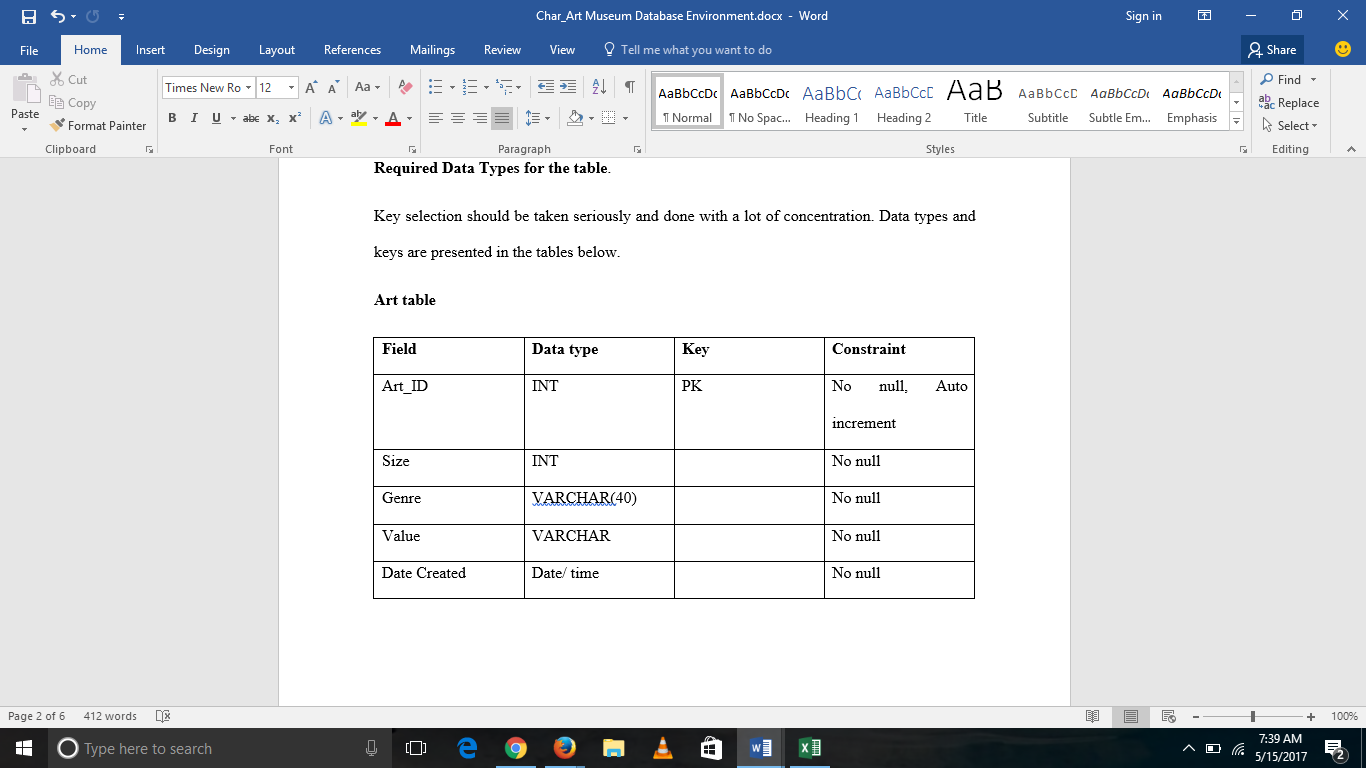Apply superscript formatting
The width and height of the screenshot is (1366, 768).
pyautogui.click(x=293, y=118)
